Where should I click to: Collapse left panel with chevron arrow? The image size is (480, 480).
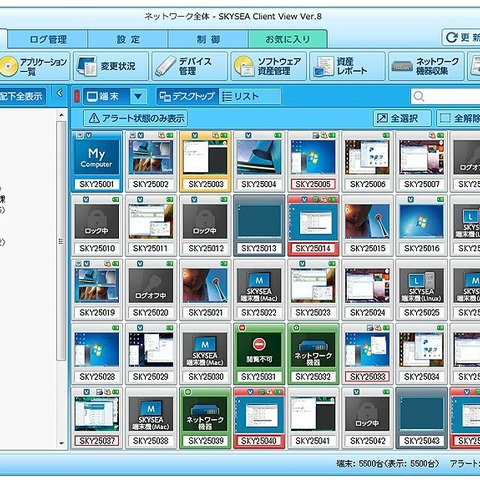[60, 93]
